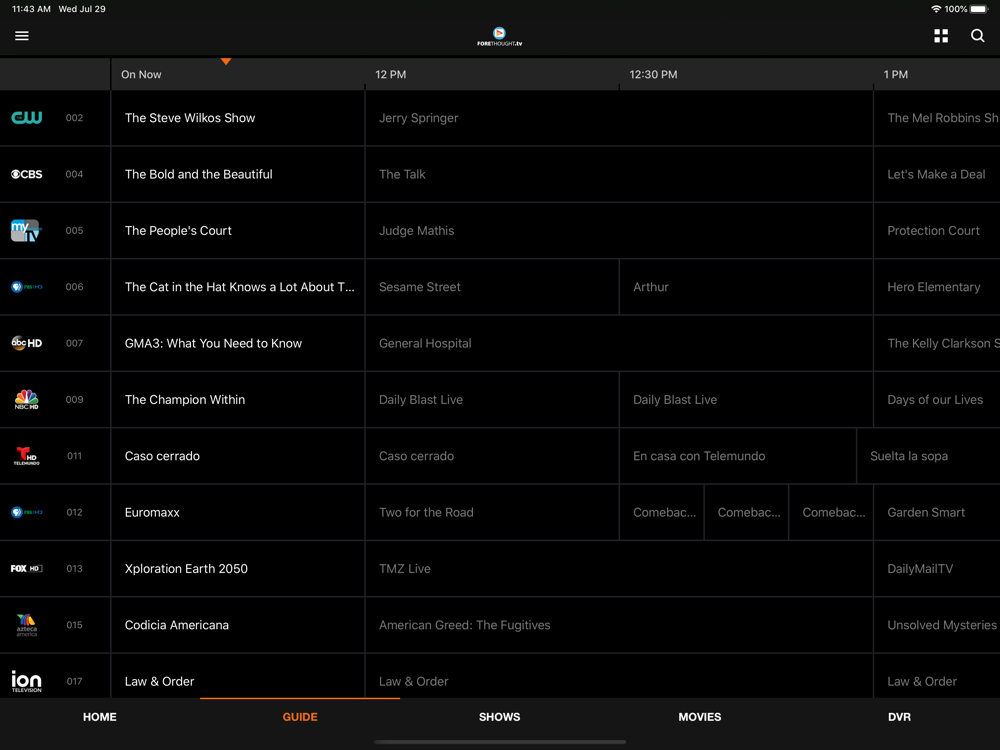Select the Telemundo HD channel logo

27,456
